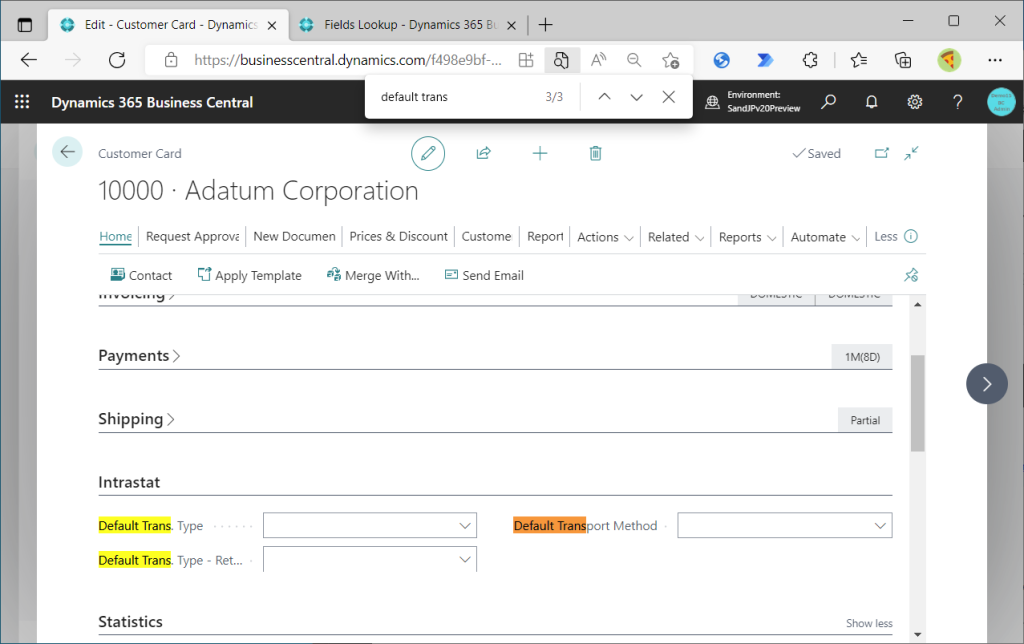Screen dimensions: 1024x644
Task: Open the browser extensions puzzle icon
Action: [x=810, y=60]
